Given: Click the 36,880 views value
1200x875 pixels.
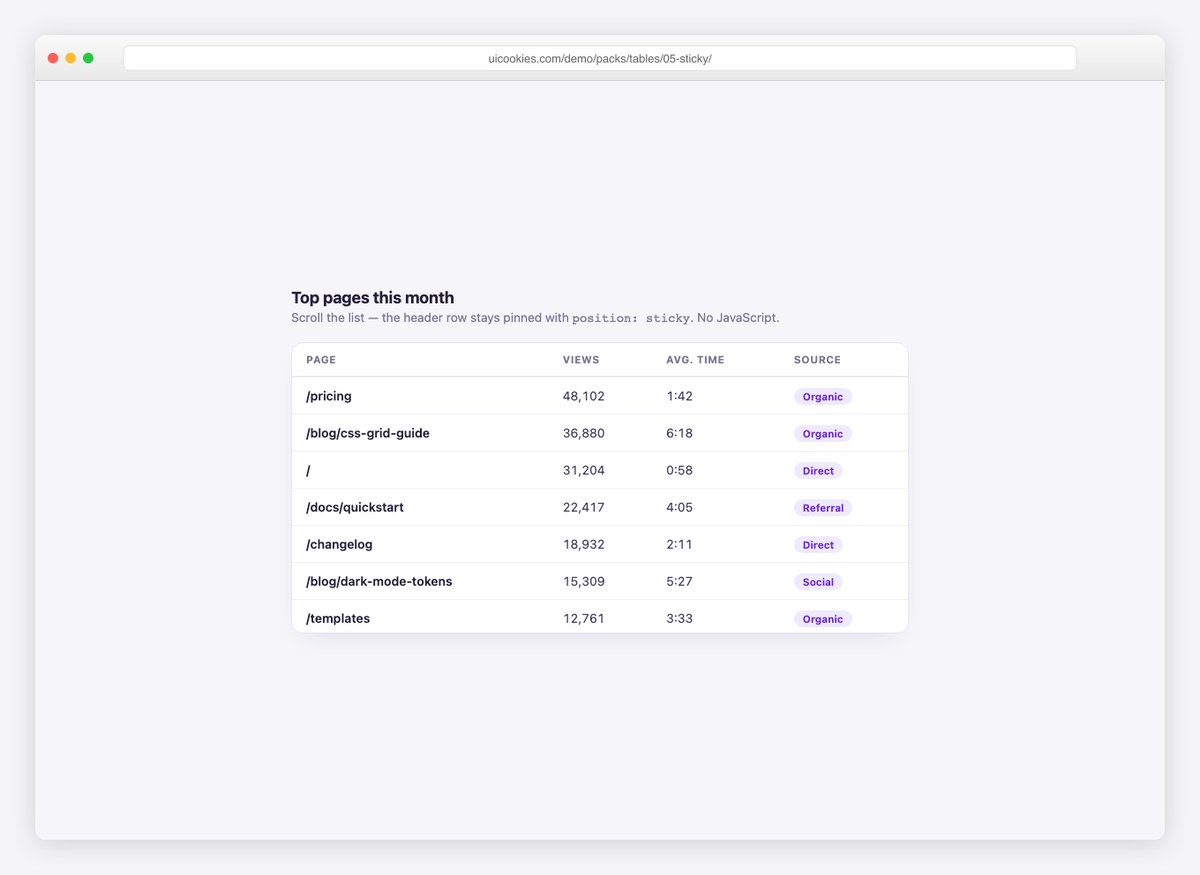Looking at the screenshot, I should 584,433.
